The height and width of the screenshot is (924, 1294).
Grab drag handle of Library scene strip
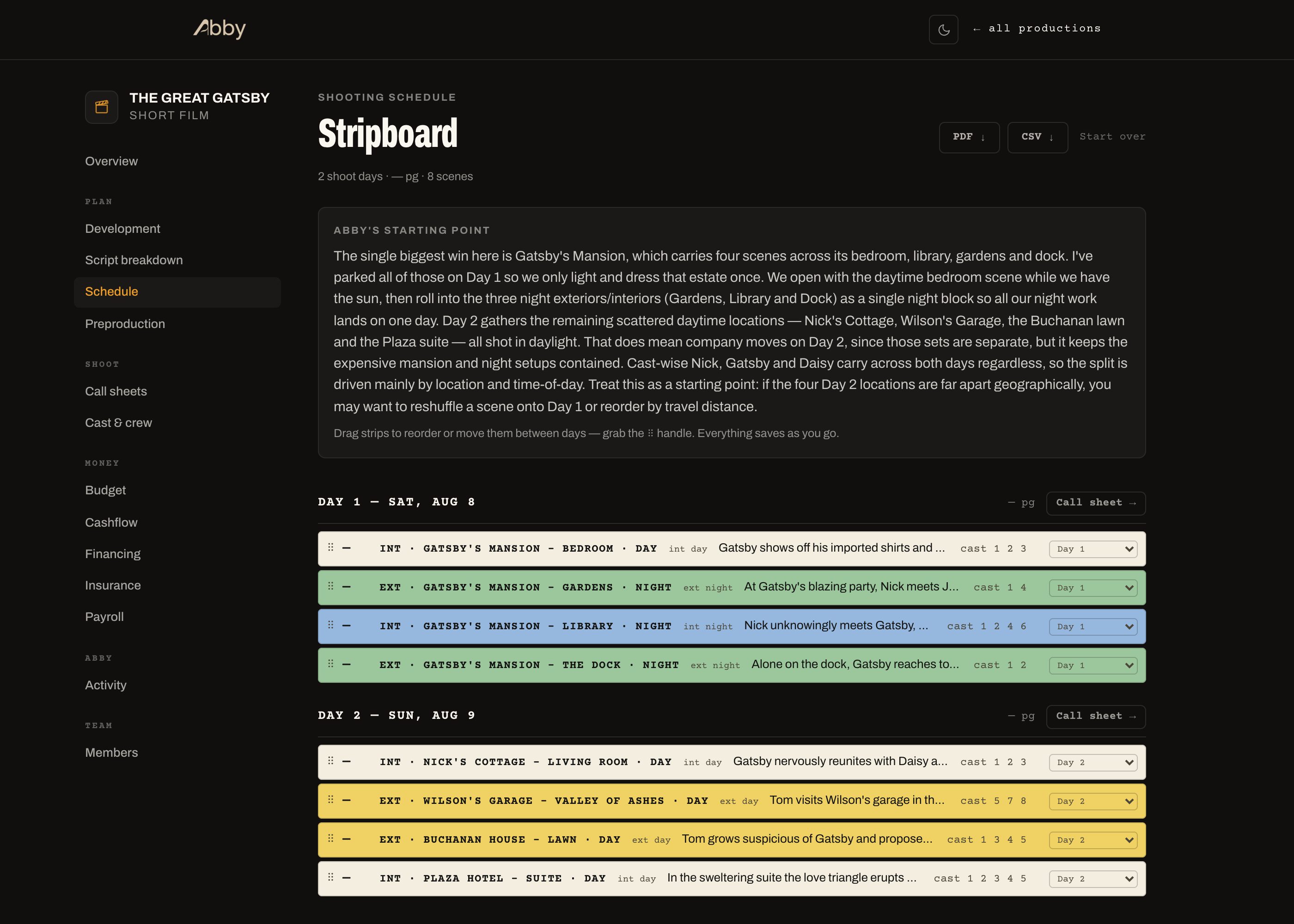point(330,625)
